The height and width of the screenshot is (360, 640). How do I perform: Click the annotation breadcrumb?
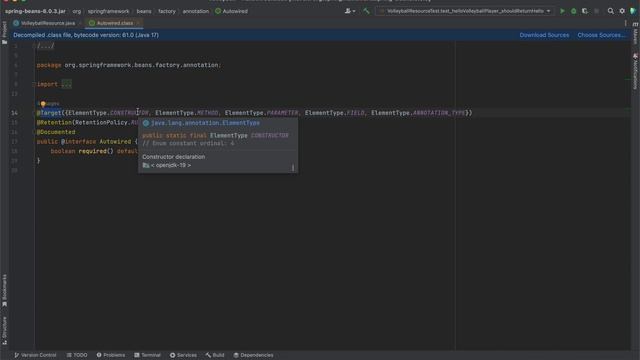click(x=196, y=11)
